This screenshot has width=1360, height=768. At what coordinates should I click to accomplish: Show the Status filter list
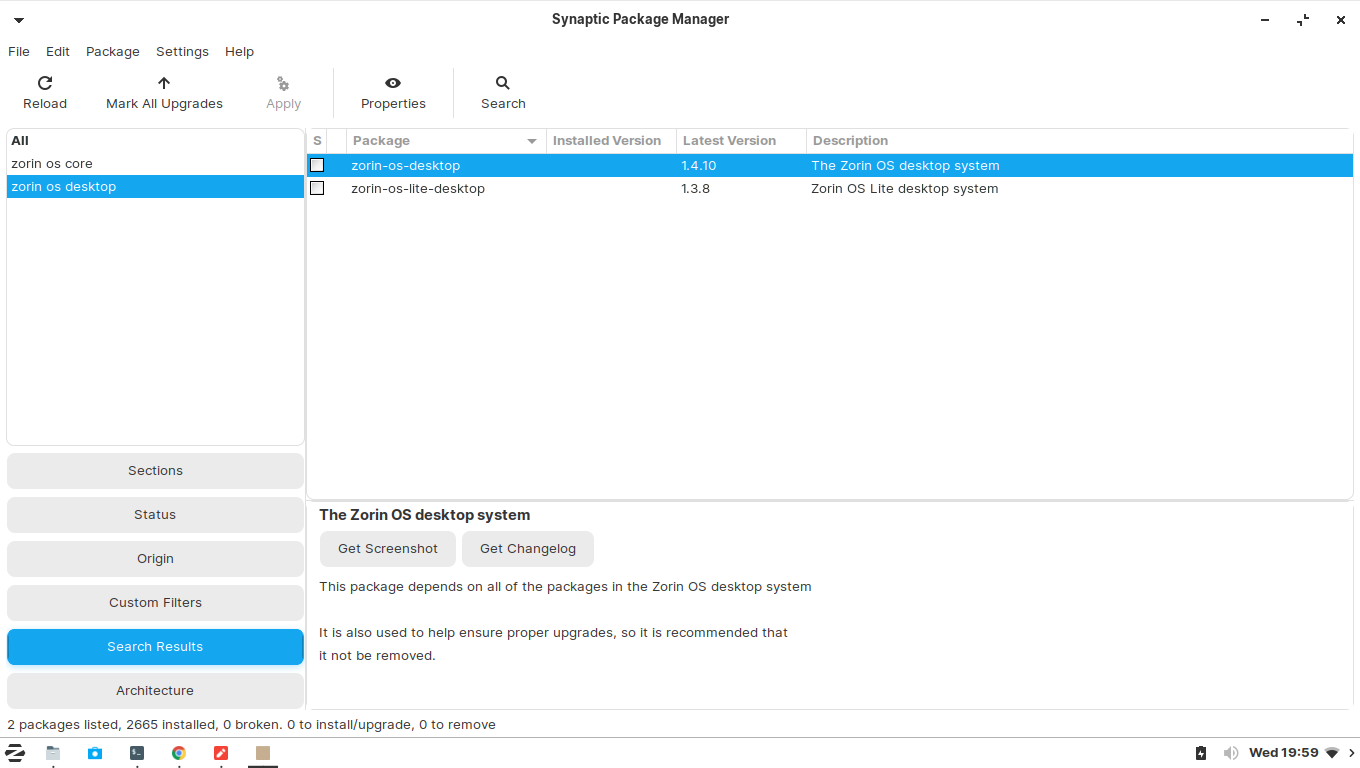coord(155,515)
